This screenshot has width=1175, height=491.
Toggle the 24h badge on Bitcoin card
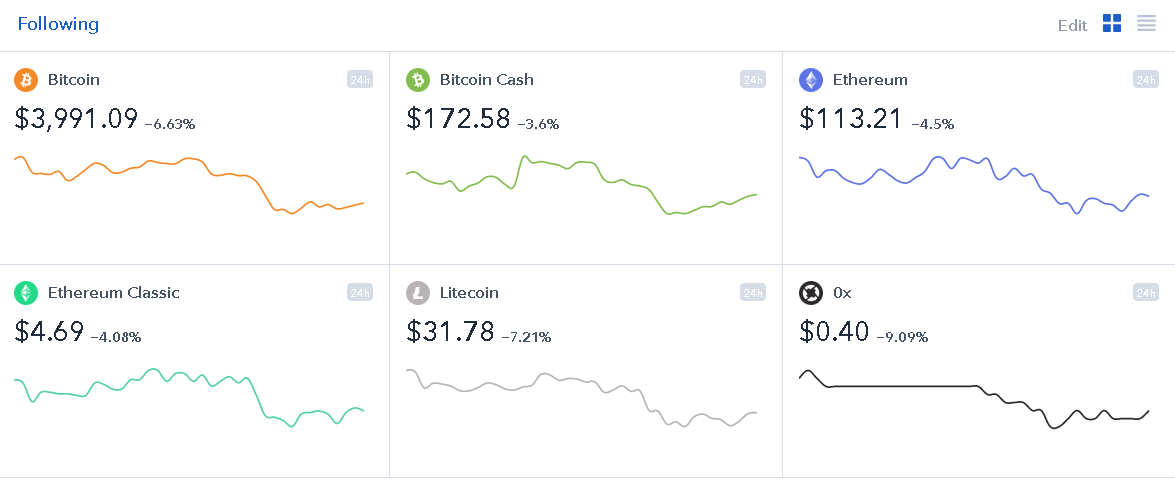(360, 79)
